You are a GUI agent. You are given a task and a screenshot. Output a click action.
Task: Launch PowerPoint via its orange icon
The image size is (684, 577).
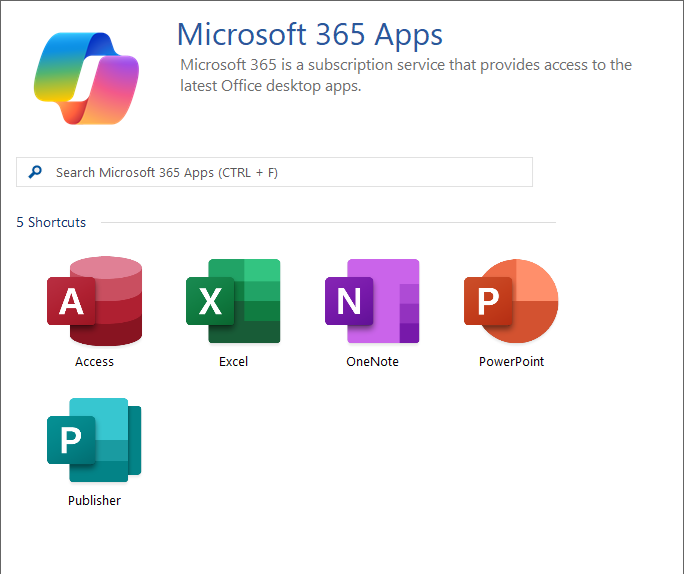click(x=511, y=301)
